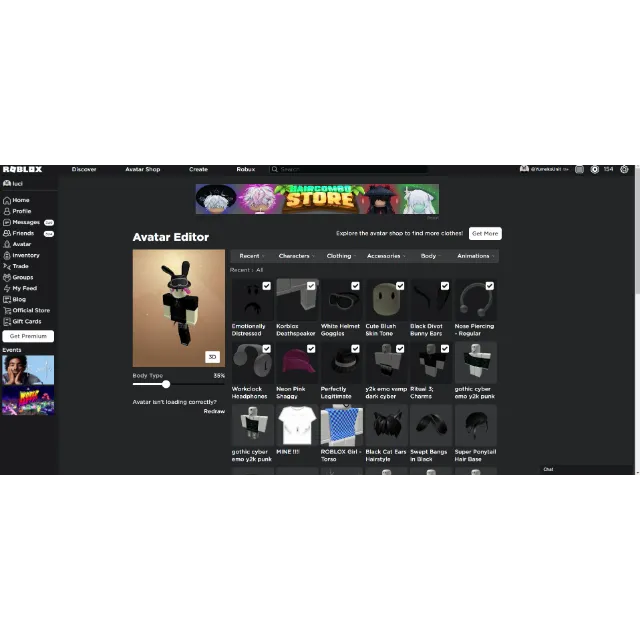Image resolution: width=640 pixels, height=640 pixels.
Task: Uncheck Ritual 3; Charms item
Action: (x=445, y=349)
